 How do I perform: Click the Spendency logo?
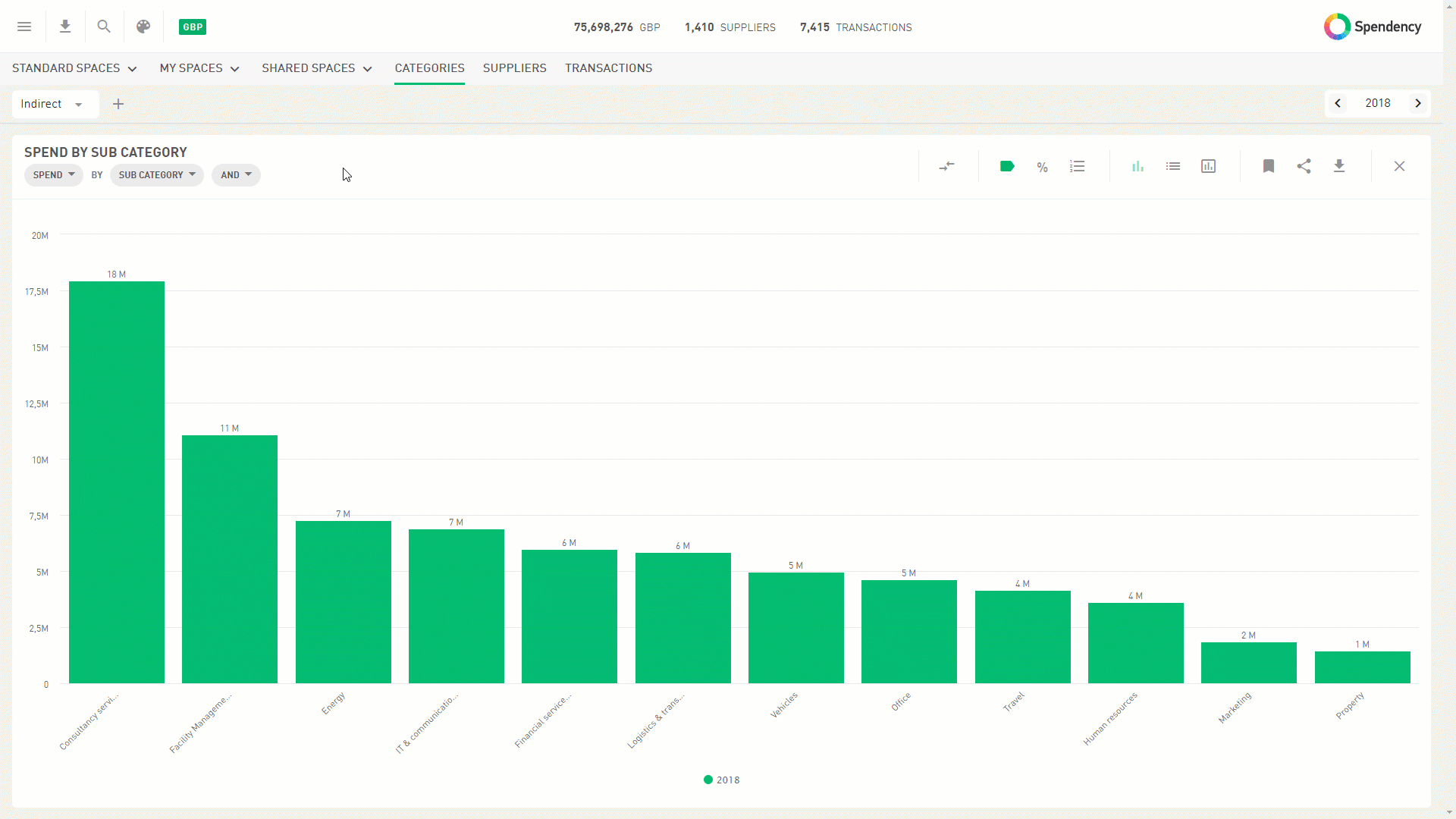coord(1373,27)
